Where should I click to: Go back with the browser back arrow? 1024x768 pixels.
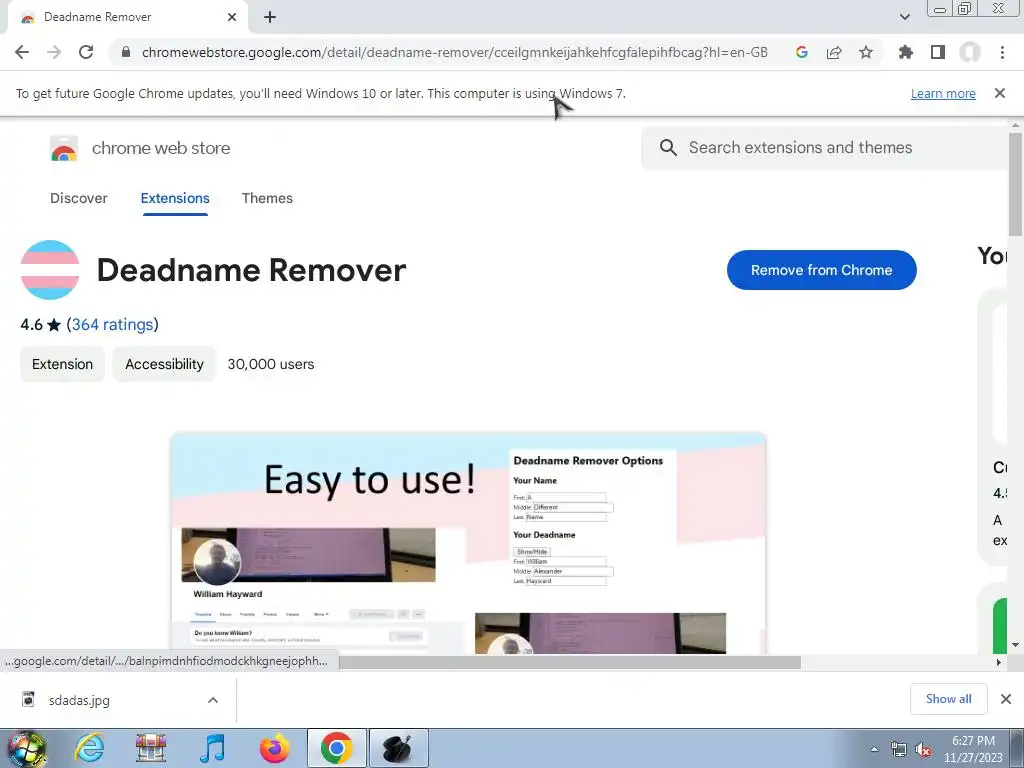[x=22, y=52]
